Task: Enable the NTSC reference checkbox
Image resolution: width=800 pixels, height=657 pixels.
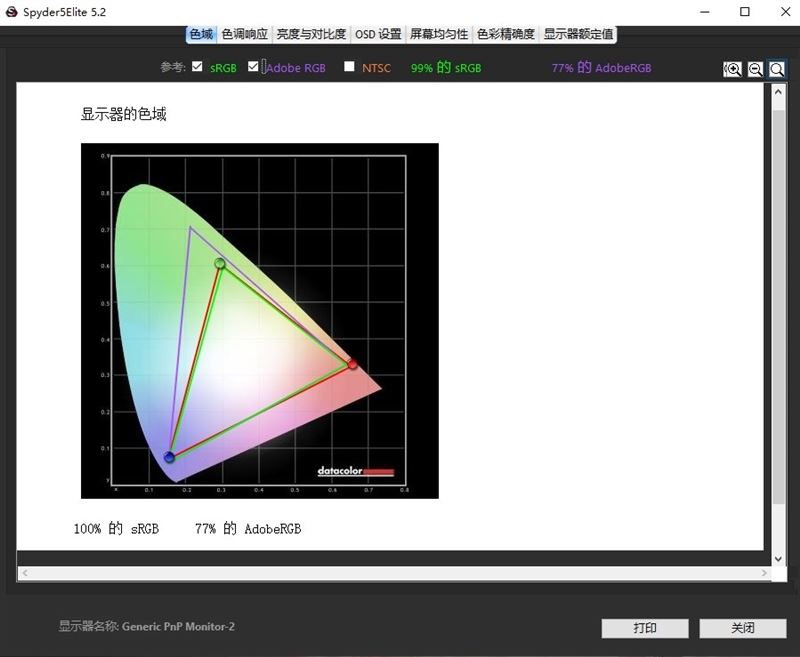Action: pos(349,66)
